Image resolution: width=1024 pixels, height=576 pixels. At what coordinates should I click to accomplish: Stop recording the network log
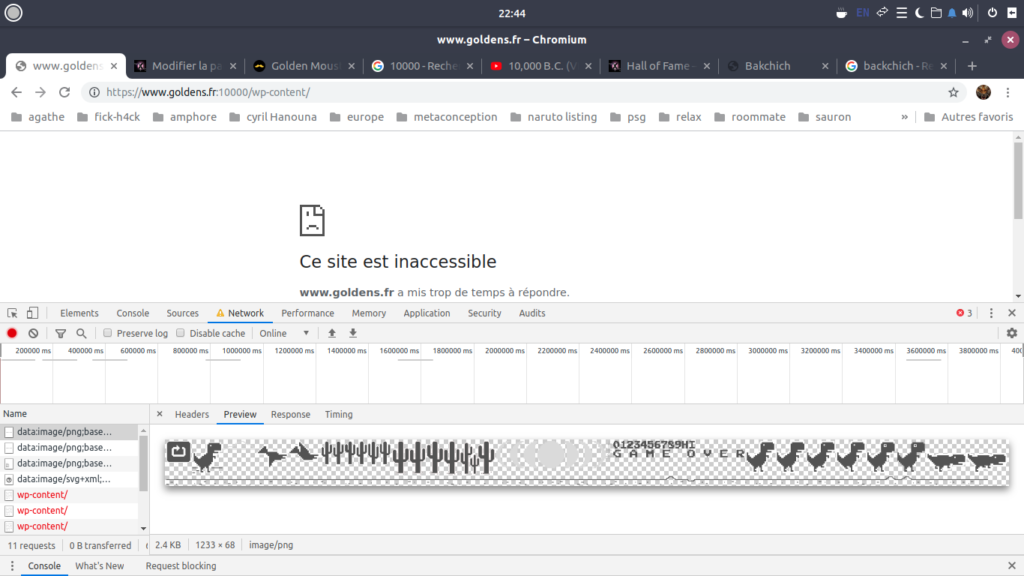point(12,333)
